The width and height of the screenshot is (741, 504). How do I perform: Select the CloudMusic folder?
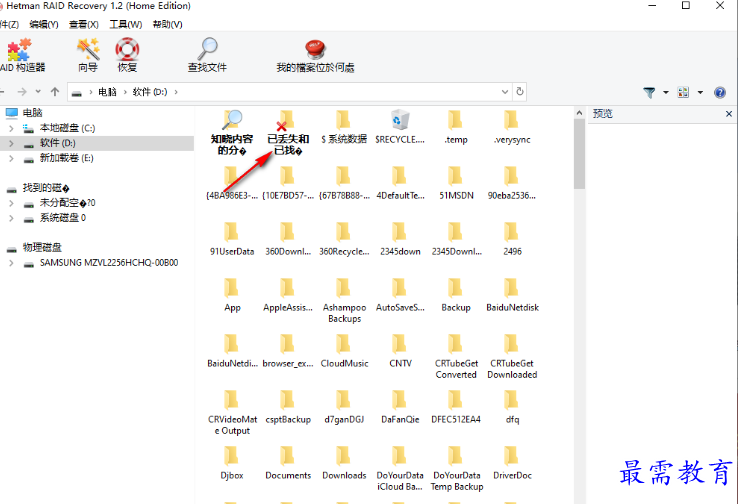(x=344, y=351)
